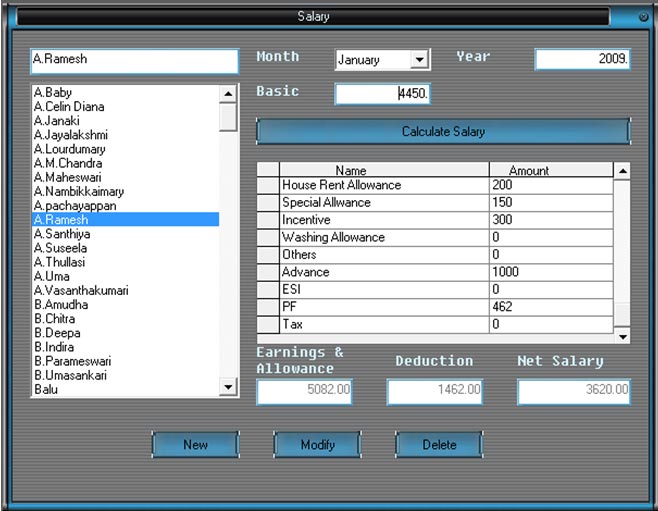Click the Basic salary input field
Screen dimensions: 658x511
coord(382,93)
